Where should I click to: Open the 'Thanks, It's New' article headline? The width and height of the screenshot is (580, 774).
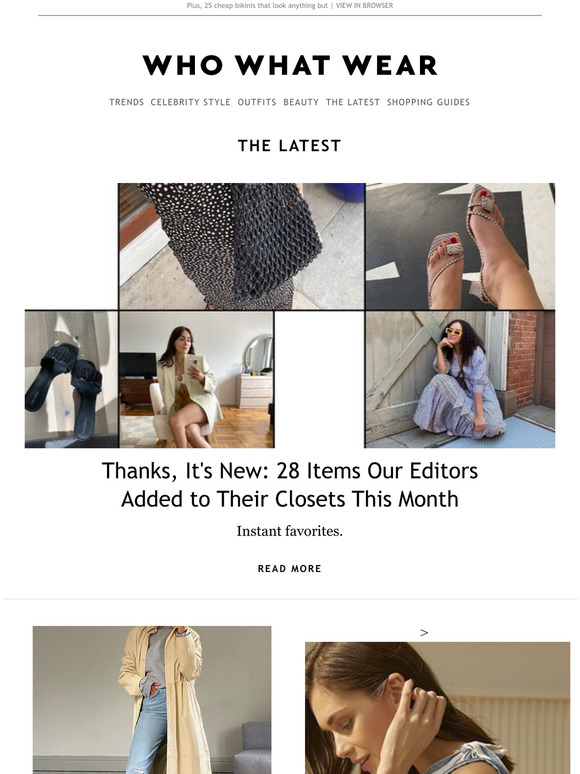[290, 485]
